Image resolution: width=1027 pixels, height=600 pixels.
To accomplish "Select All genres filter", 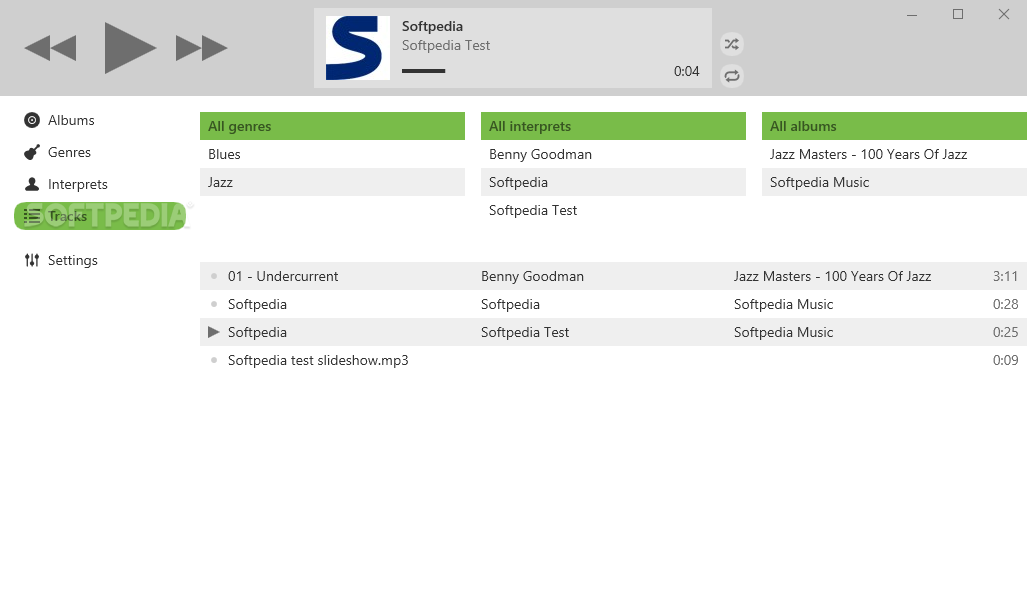I will coord(332,126).
